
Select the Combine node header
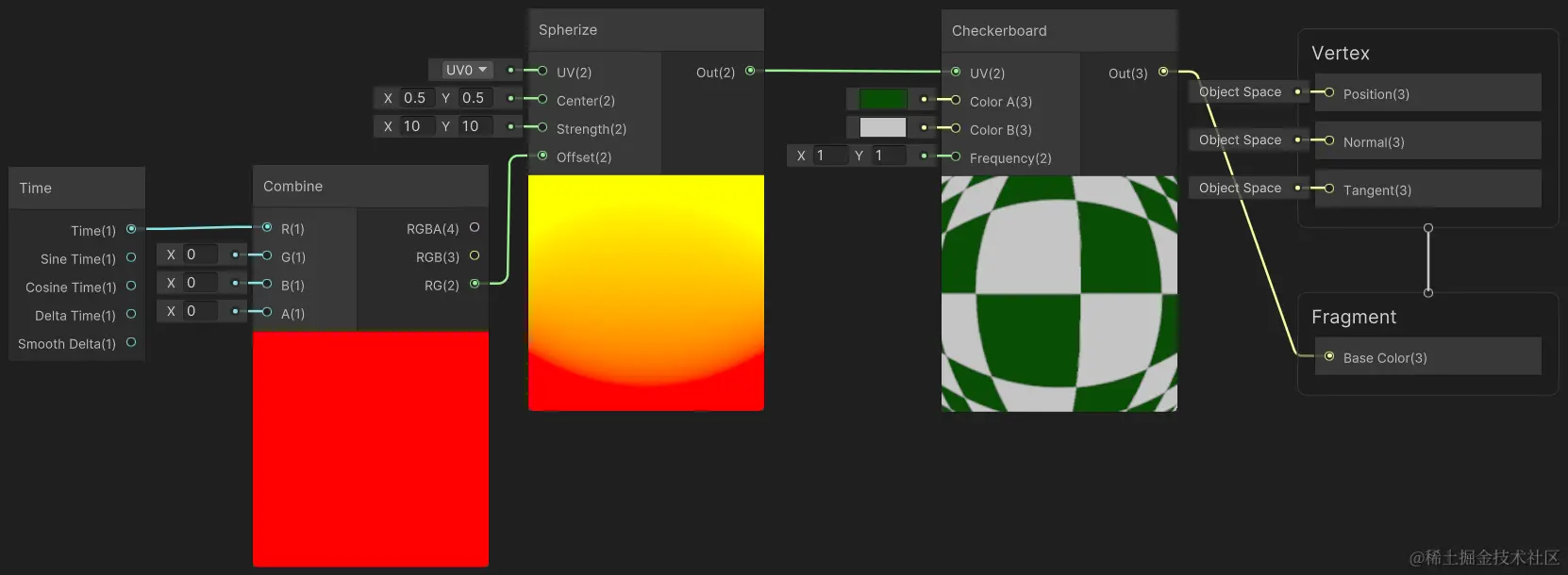[371, 187]
